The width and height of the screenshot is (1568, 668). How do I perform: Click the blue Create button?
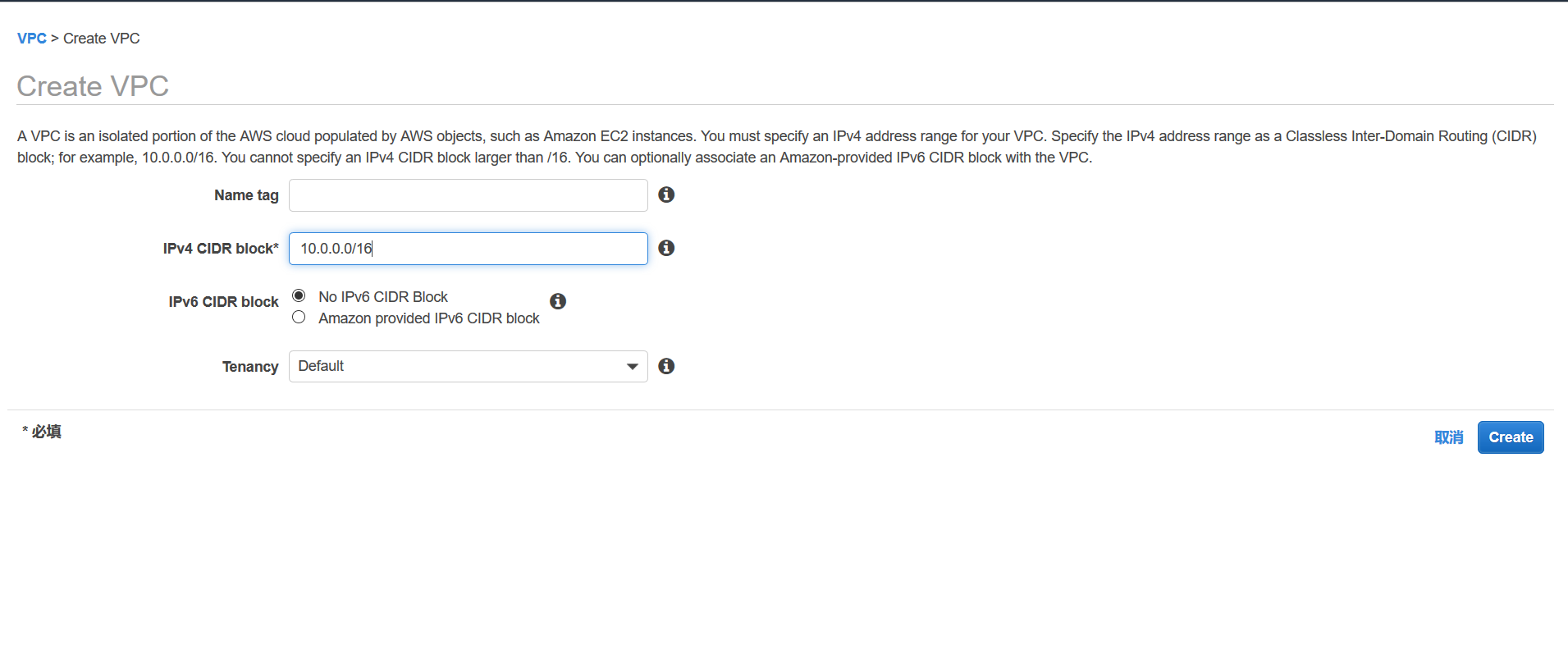coord(1511,437)
